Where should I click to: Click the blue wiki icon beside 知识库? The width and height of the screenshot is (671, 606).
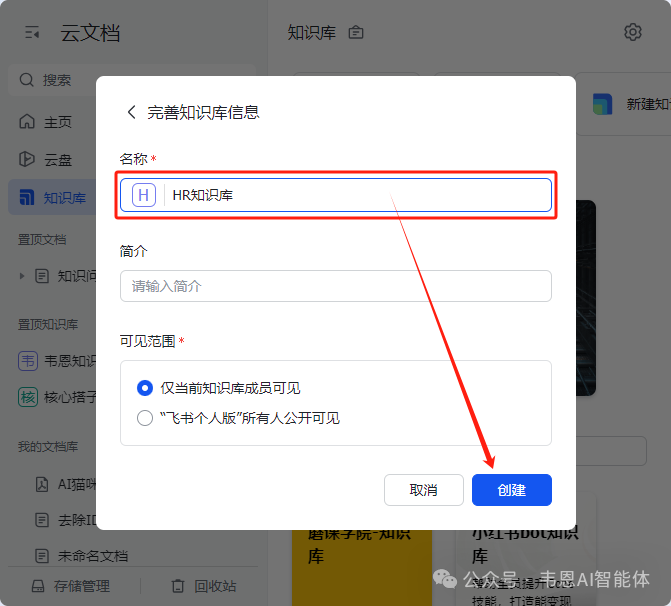pos(27,197)
